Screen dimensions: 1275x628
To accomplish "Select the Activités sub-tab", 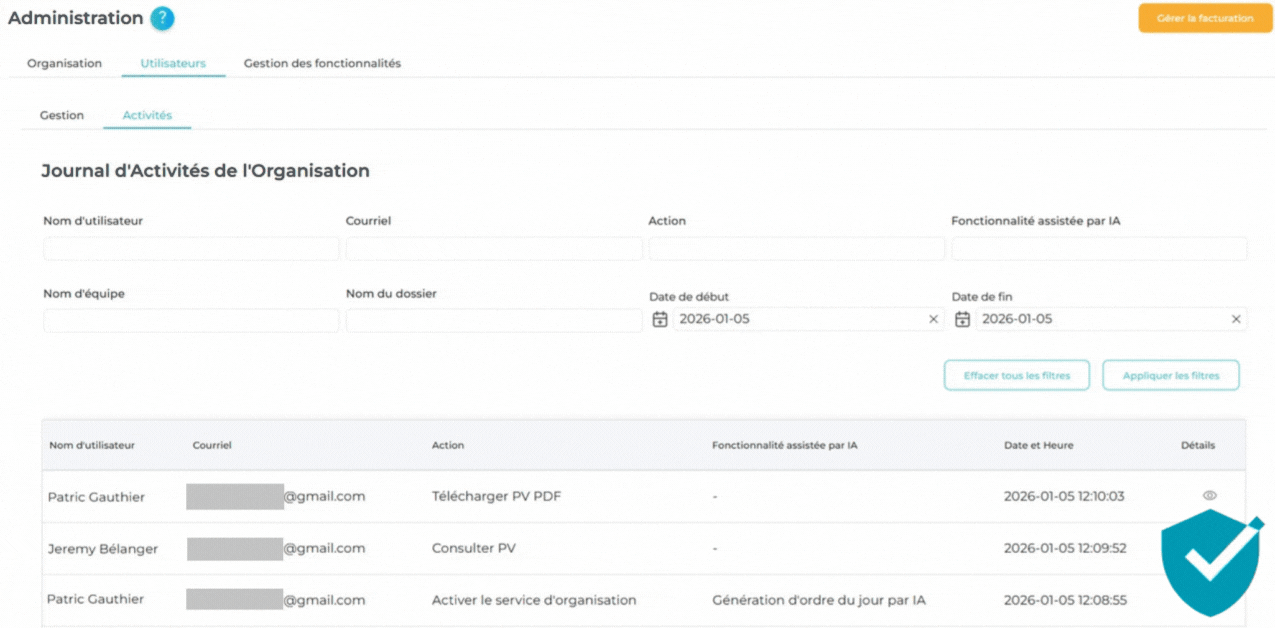I will tap(146, 115).
